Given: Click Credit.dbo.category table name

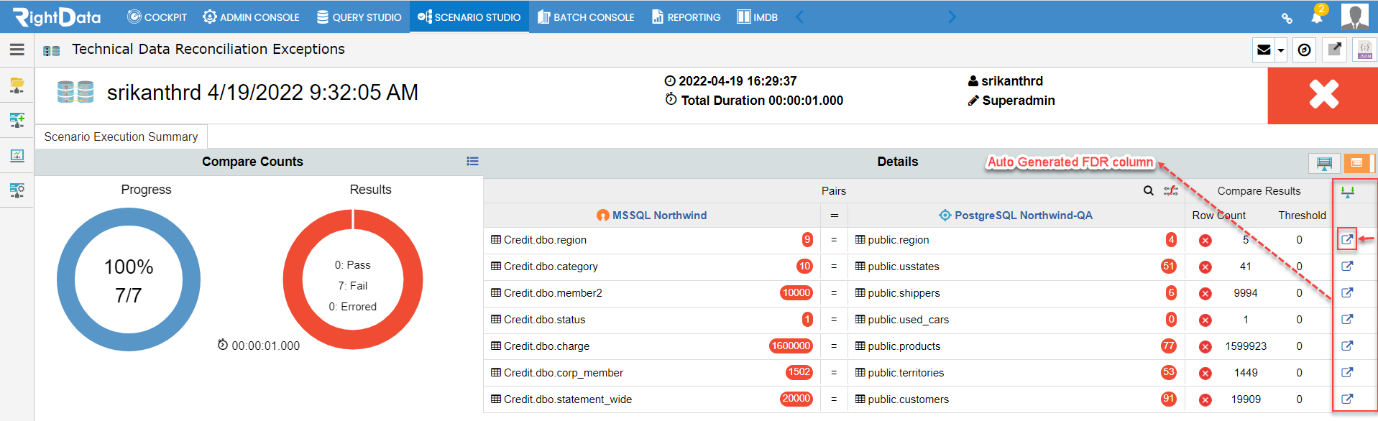Looking at the screenshot, I should tap(552, 266).
